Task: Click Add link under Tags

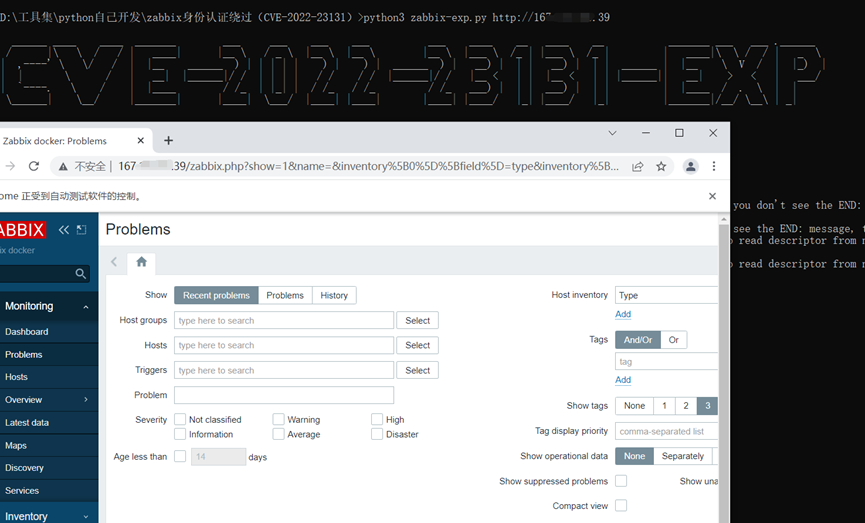Action: 623,380
